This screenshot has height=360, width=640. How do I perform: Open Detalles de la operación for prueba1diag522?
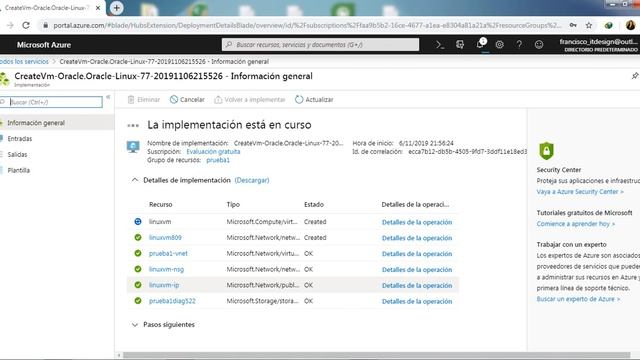(x=417, y=301)
